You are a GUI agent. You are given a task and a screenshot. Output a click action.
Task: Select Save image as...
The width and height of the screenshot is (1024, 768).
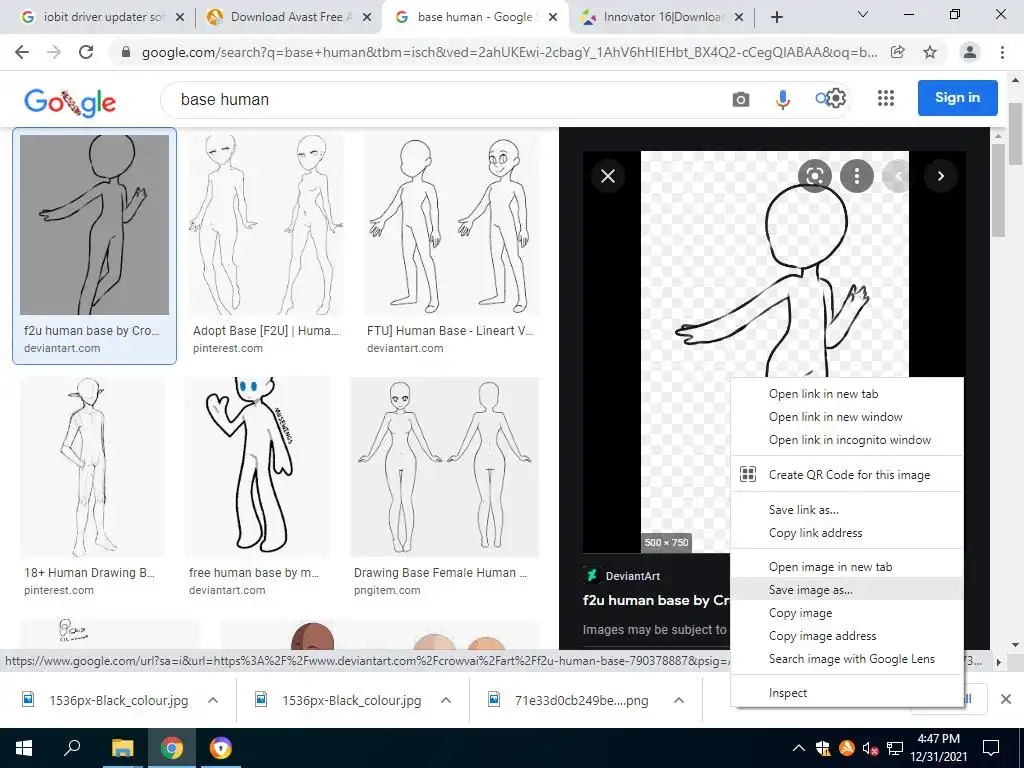pyautogui.click(x=847, y=590)
